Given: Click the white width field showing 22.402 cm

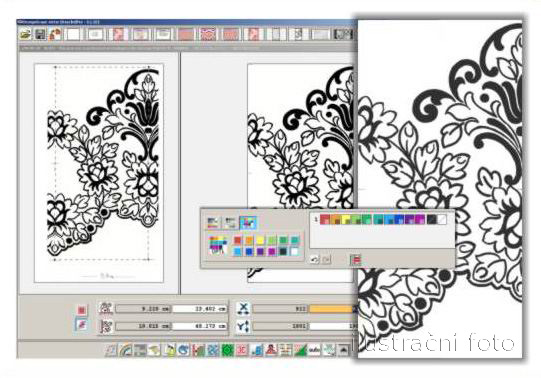Looking at the screenshot, I should [x=200, y=309].
